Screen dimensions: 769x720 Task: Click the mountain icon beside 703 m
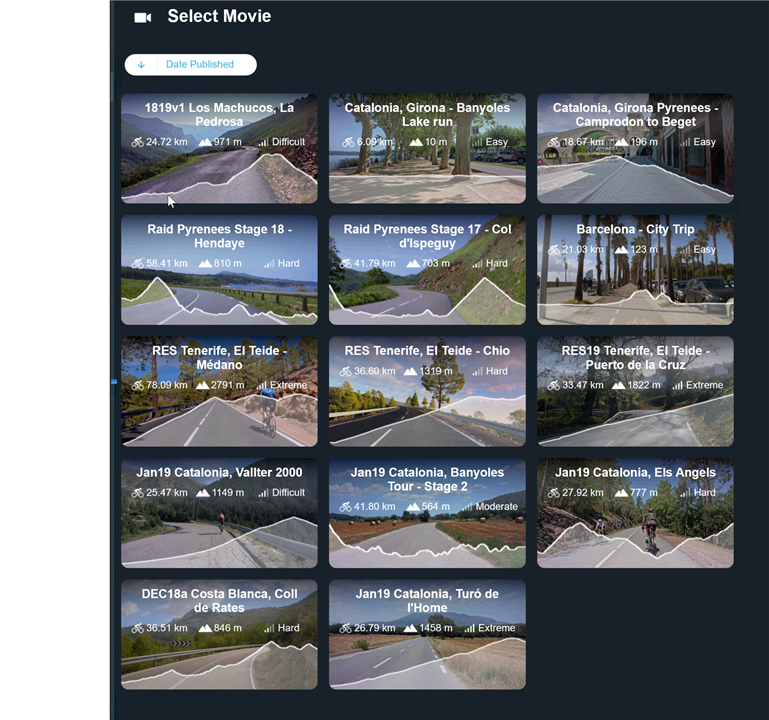pos(413,264)
